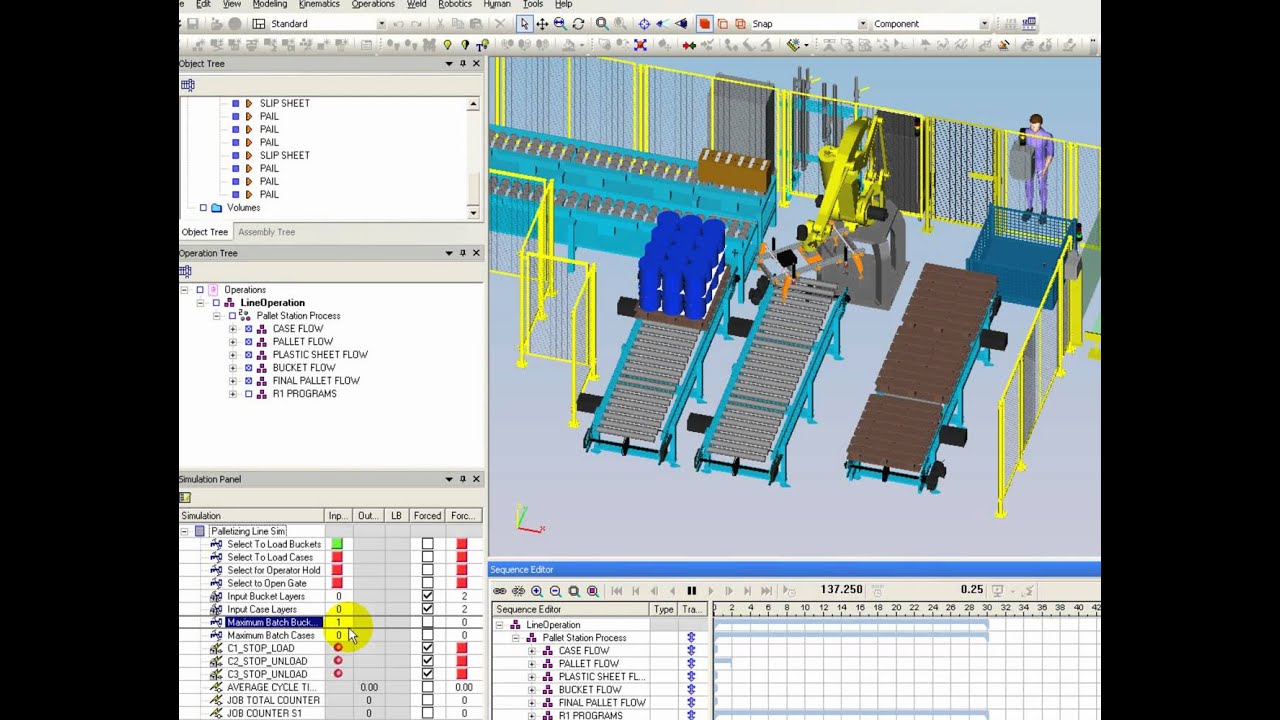This screenshot has height=720, width=1280.
Task: Collapse LineOperation in Operation Tree
Action: (200, 302)
